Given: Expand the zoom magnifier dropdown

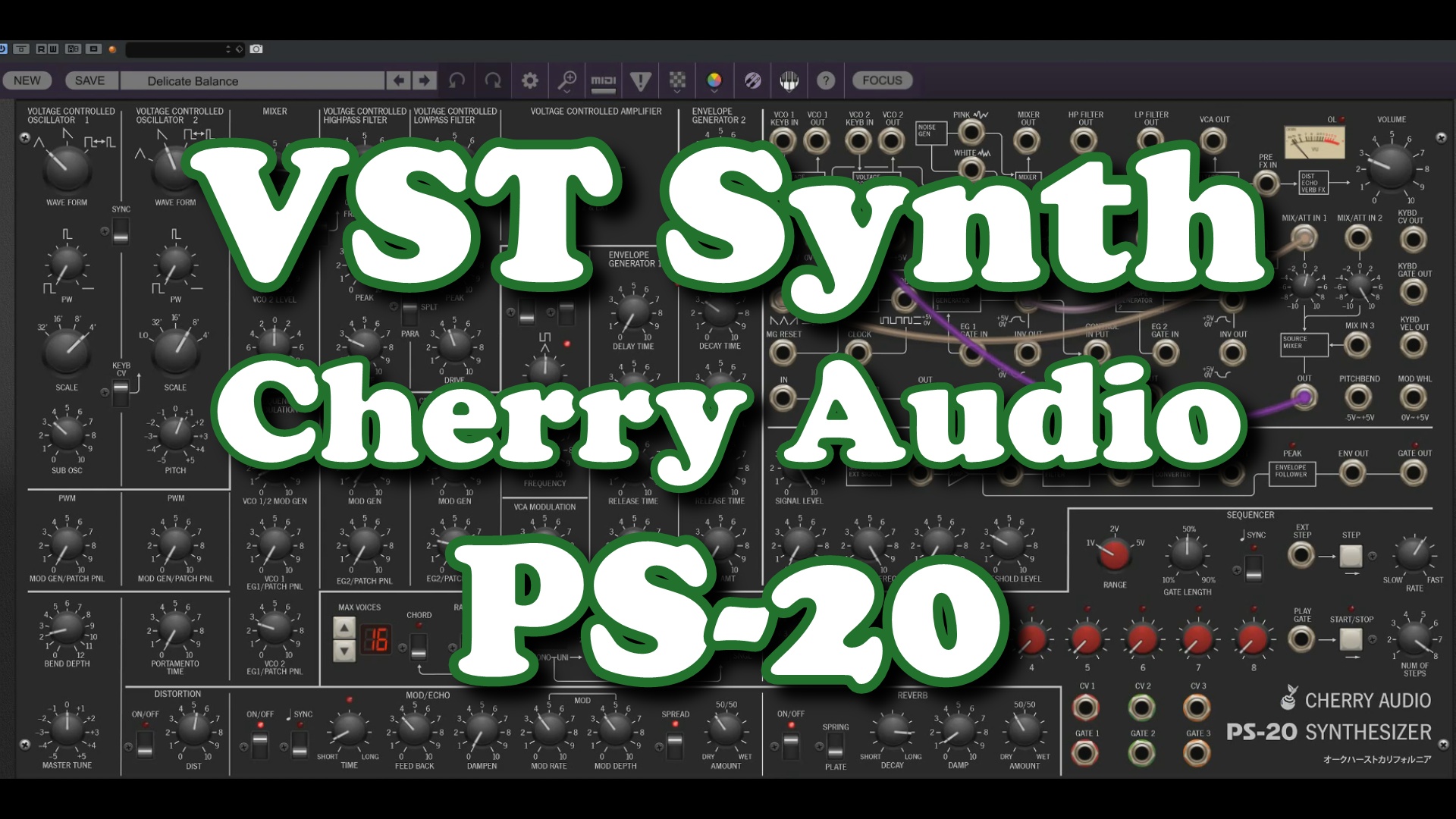Looking at the screenshot, I should (567, 80).
